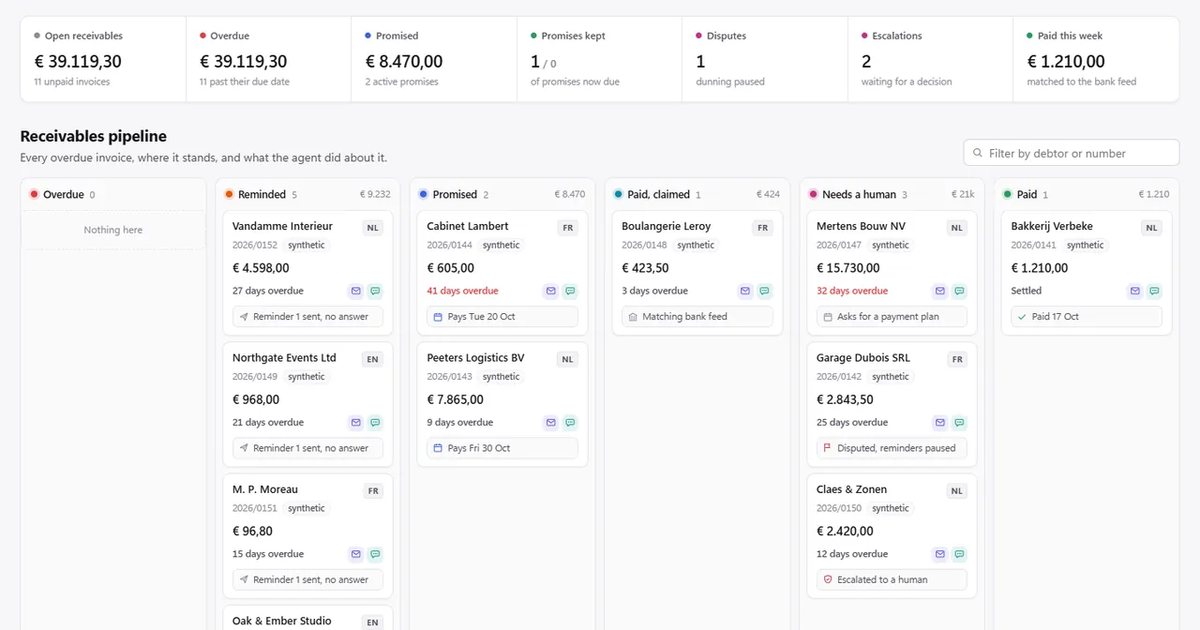Image resolution: width=1200 pixels, height=630 pixels.
Task: Select the empty Overdue column header
Action: [113, 195]
